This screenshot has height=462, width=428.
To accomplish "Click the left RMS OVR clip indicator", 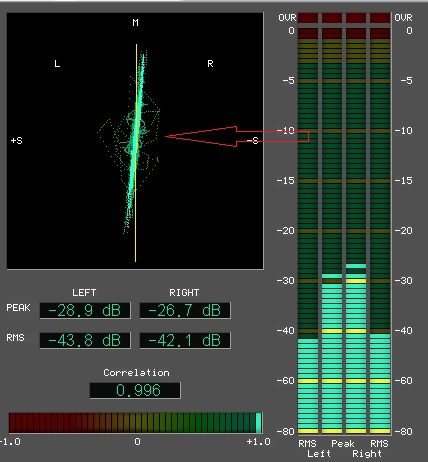I will point(308,18).
